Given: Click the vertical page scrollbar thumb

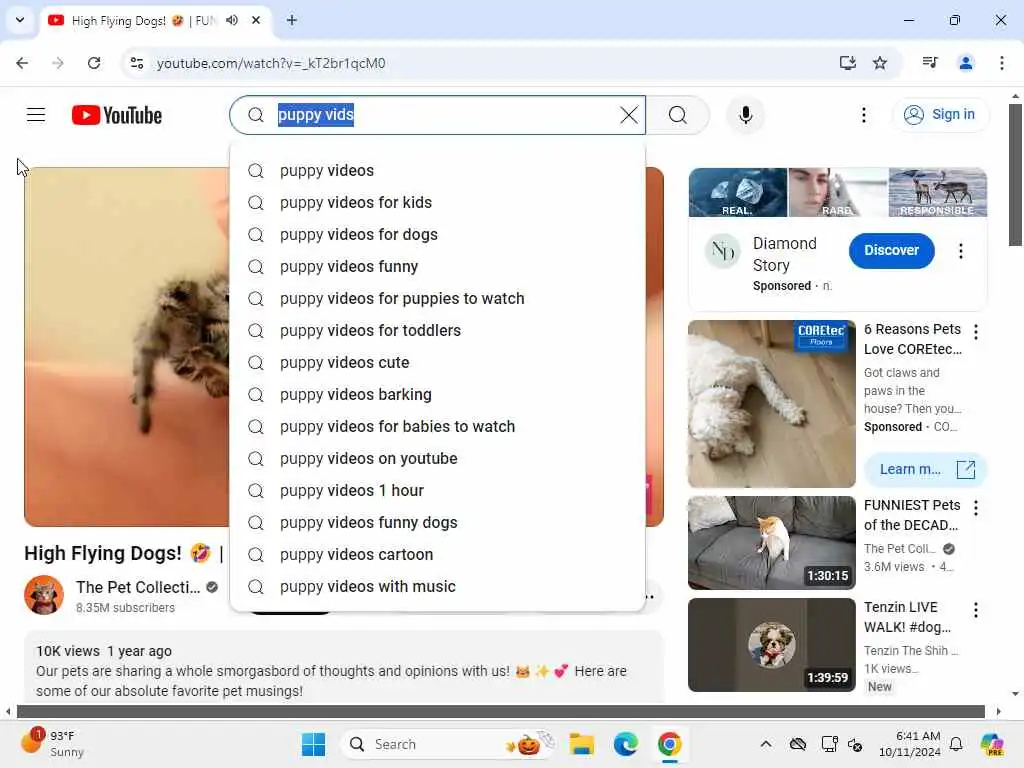Looking at the screenshot, I should click(1014, 174).
